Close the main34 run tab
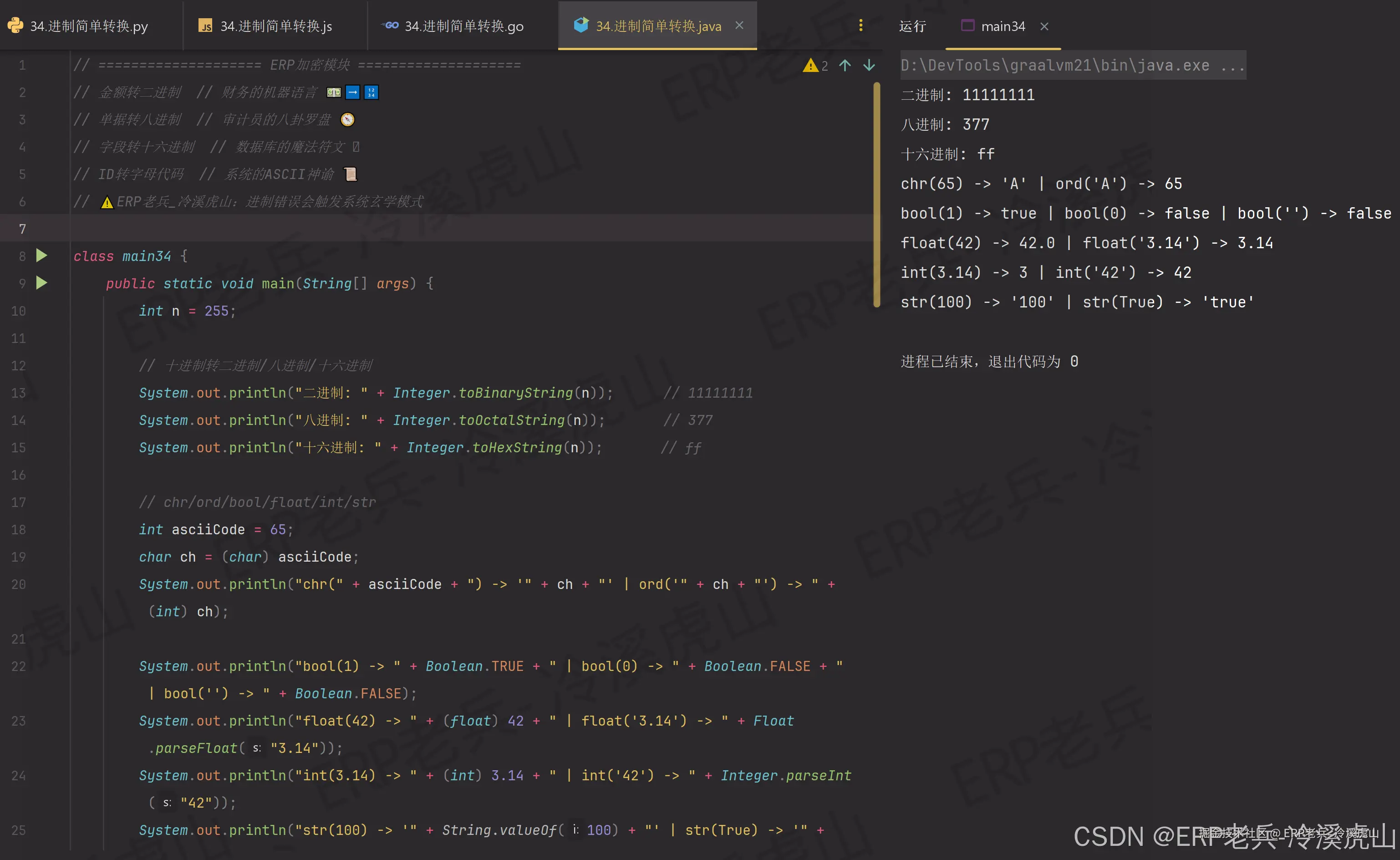The width and height of the screenshot is (1400, 860). point(1044,26)
